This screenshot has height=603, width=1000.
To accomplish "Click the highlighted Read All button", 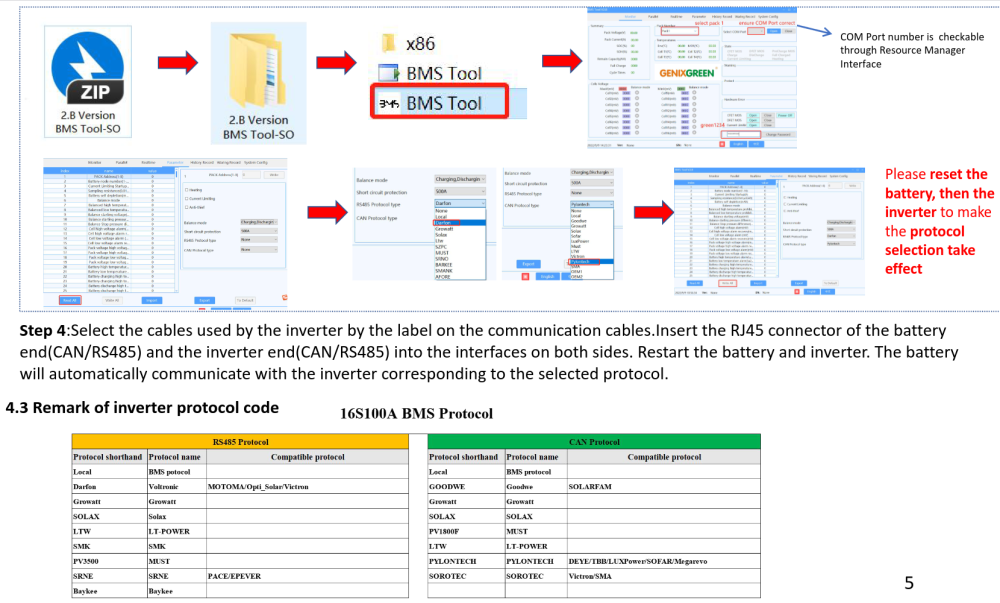I will tap(70, 300).
